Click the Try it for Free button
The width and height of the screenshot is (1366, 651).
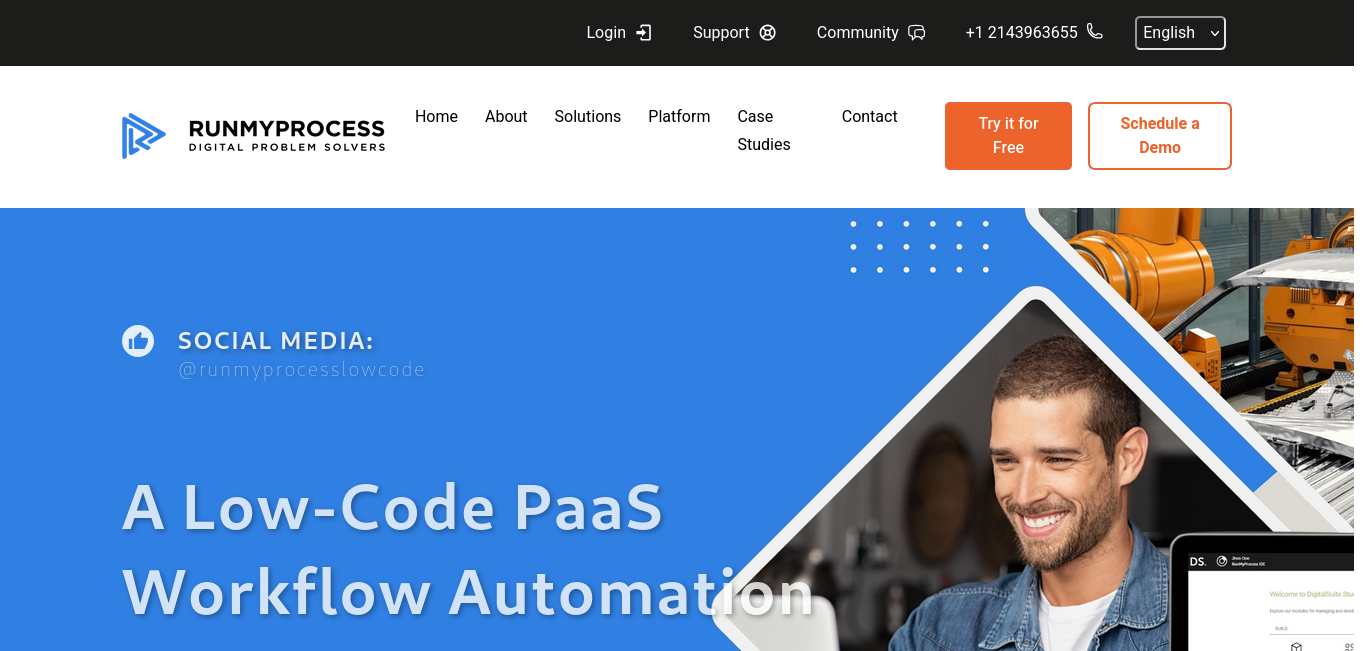click(x=1008, y=136)
